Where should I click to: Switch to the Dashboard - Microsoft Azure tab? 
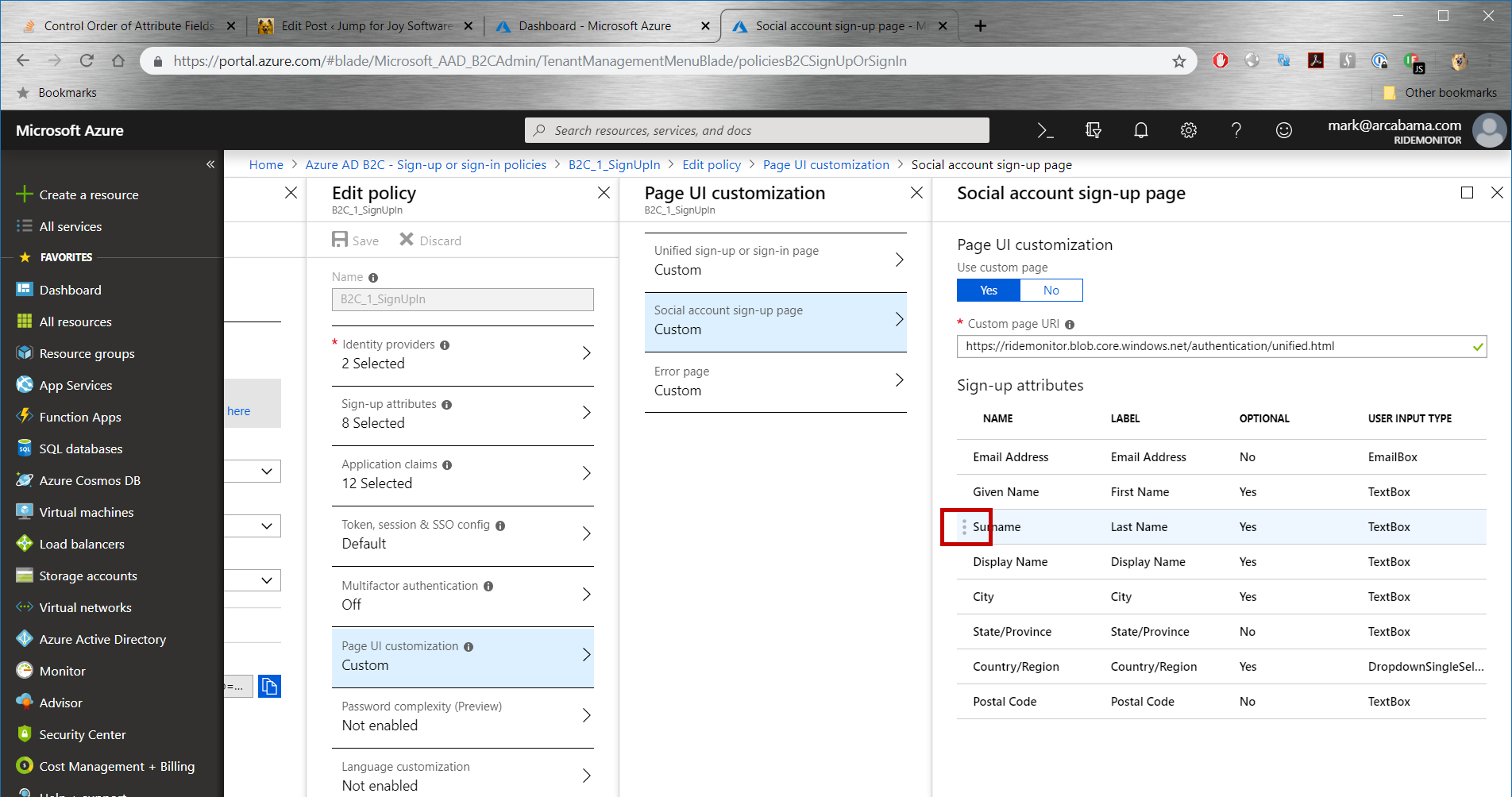click(601, 25)
